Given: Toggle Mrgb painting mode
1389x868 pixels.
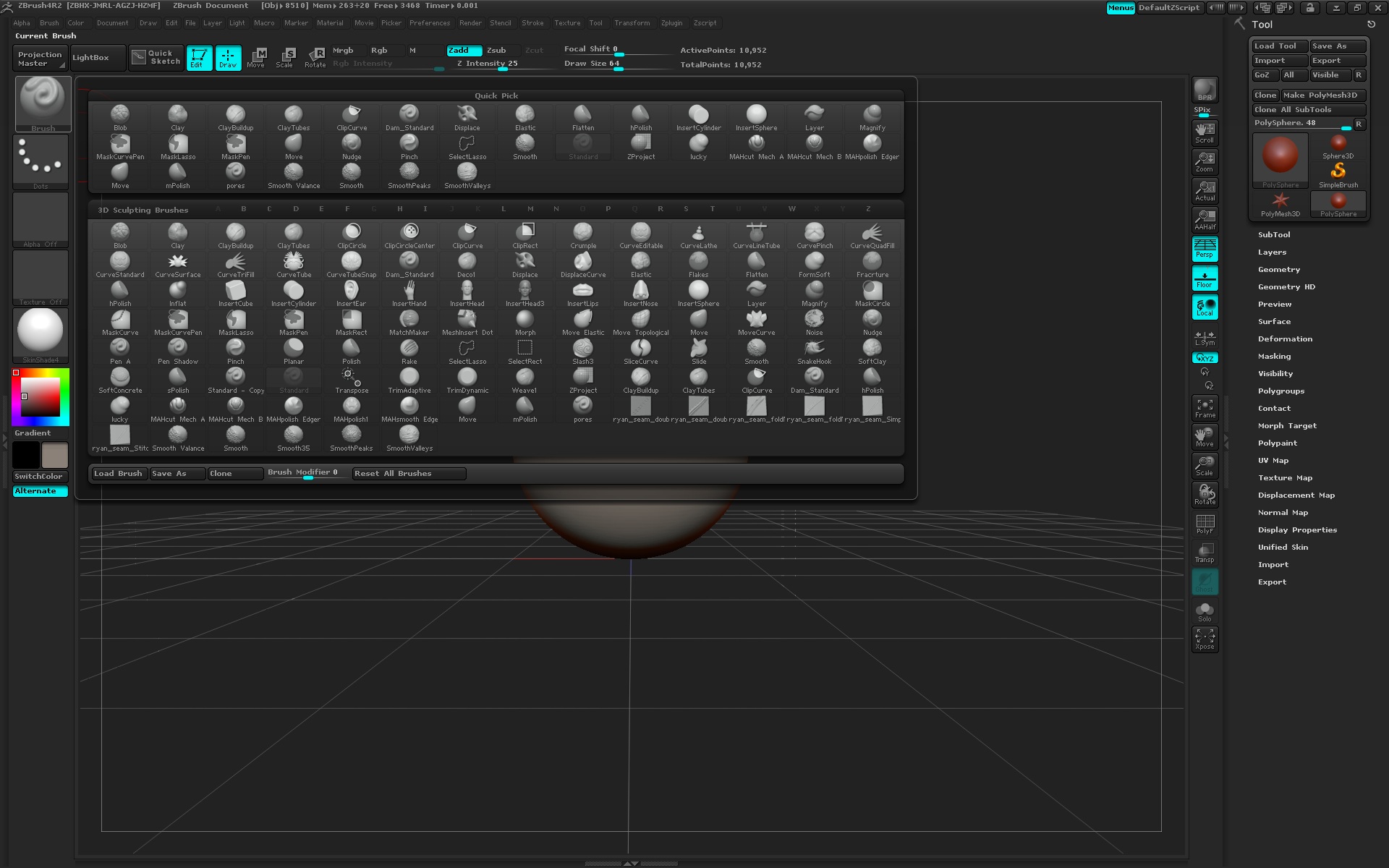Looking at the screenshot, I should tap(347, 50).
